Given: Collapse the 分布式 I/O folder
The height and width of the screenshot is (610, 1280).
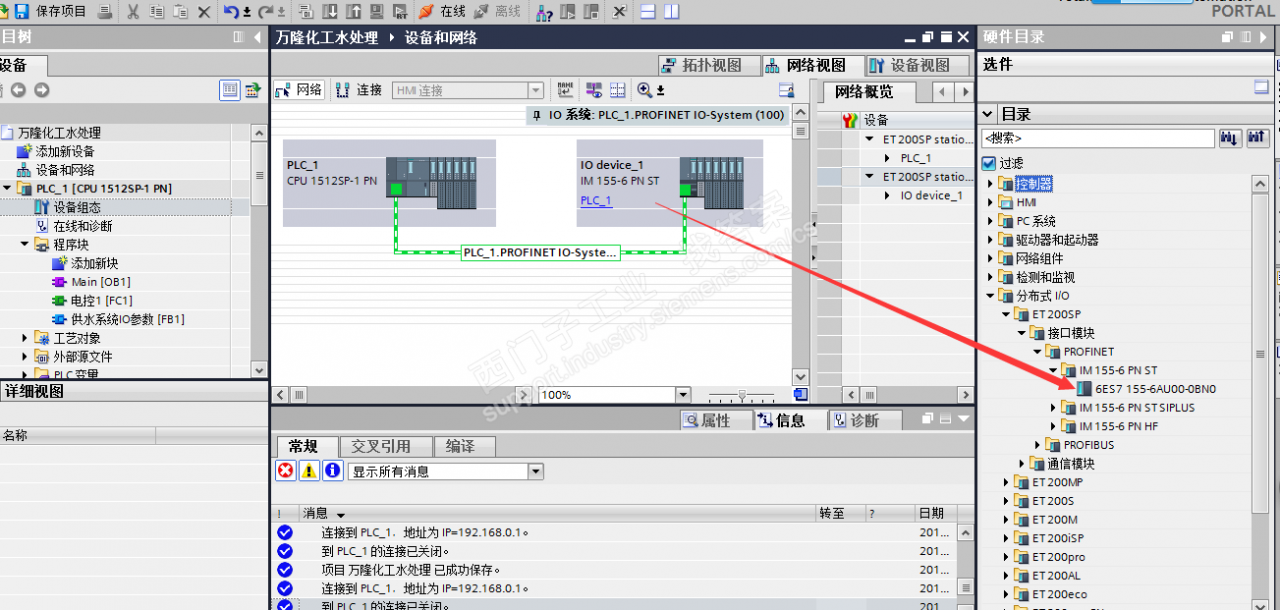Looking at the screenshot, I should pos(991,296).
